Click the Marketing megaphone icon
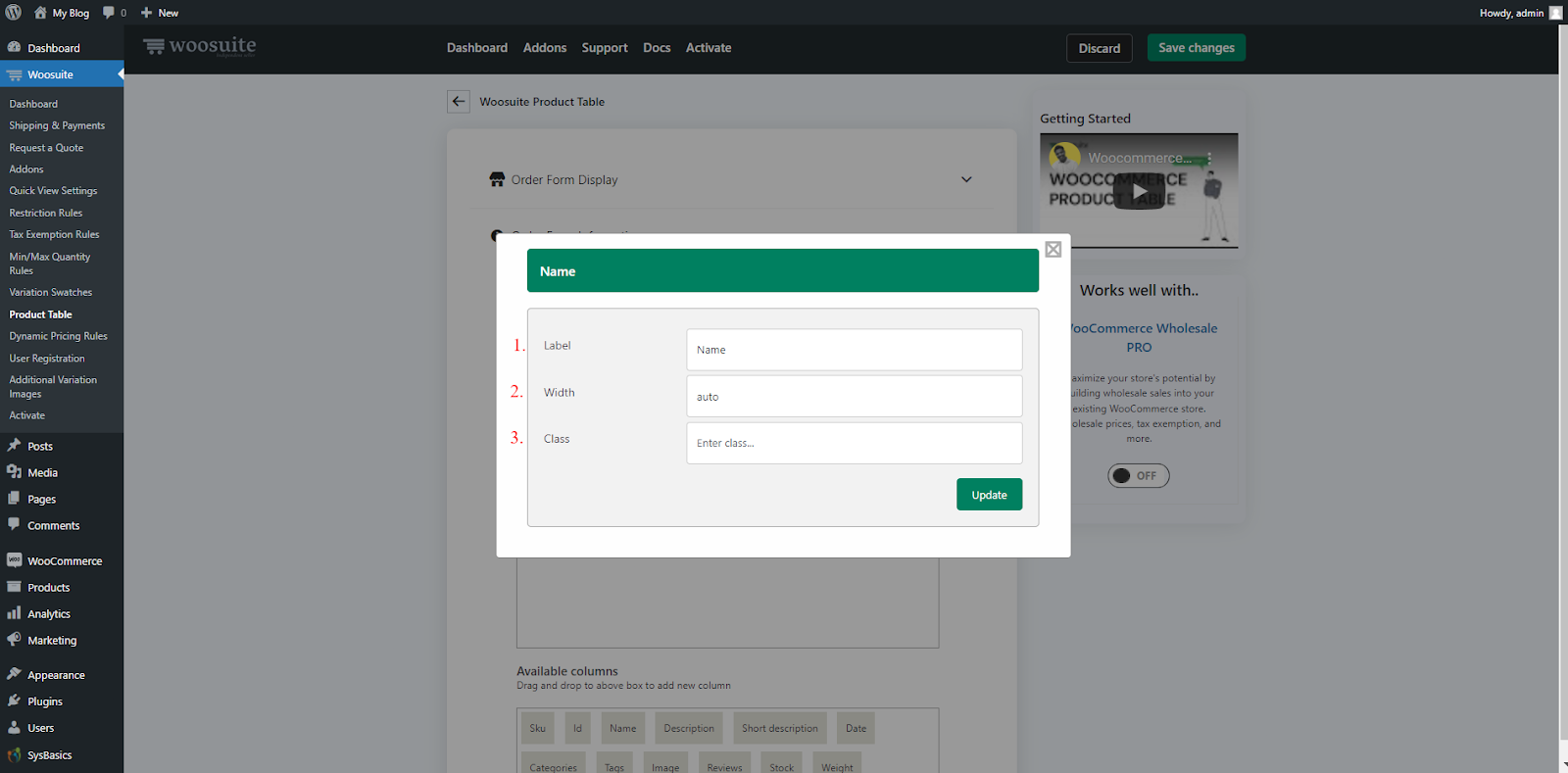1568x773 pixels. (x=14, y=640)
